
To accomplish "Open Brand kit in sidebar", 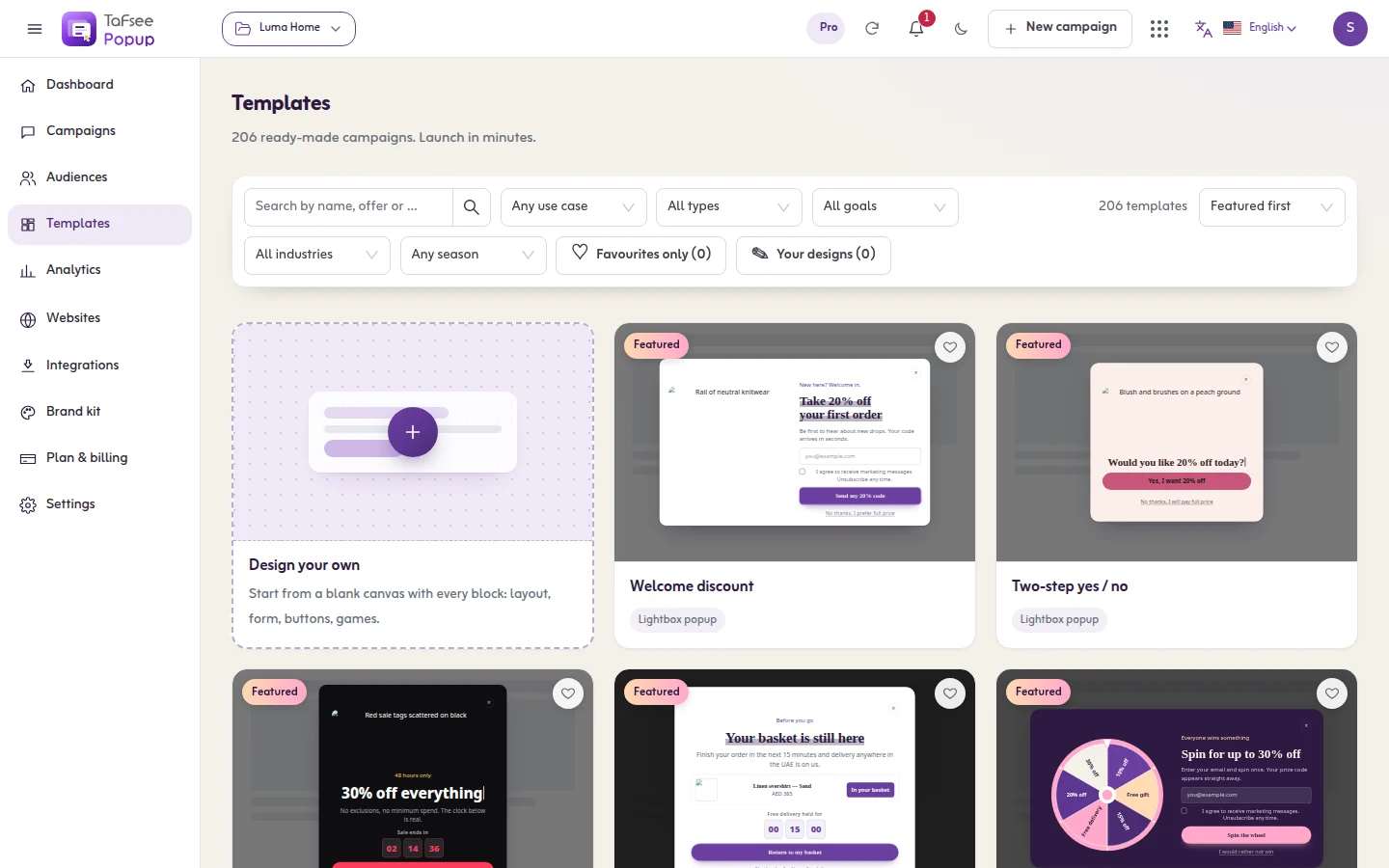I will (x=99, y=412).
